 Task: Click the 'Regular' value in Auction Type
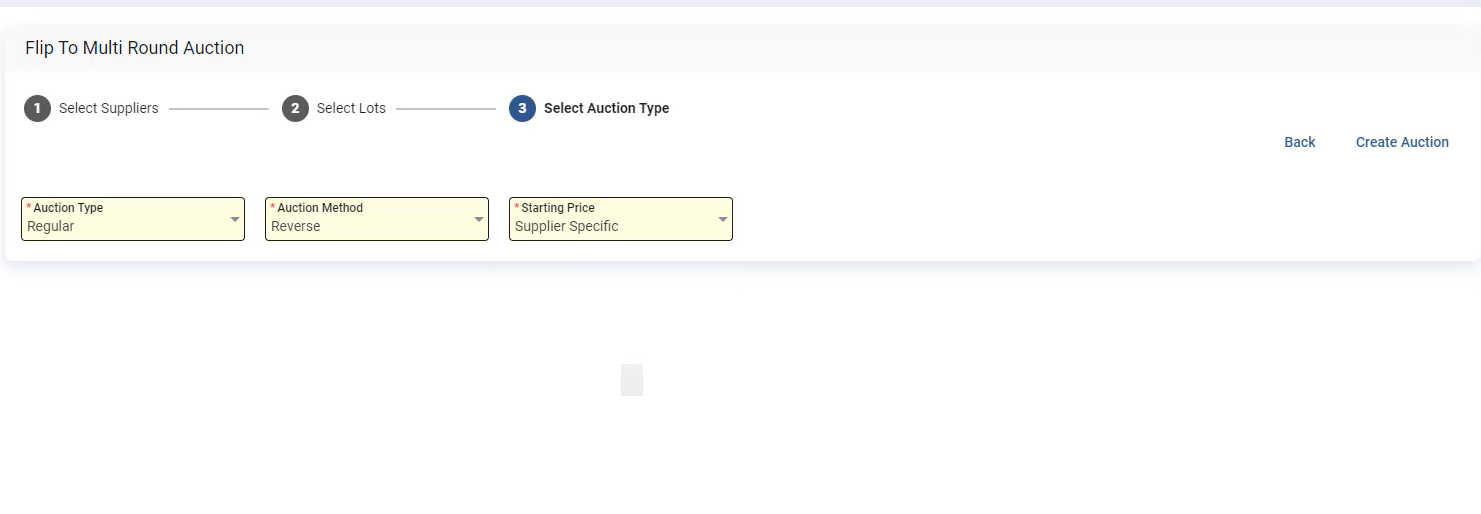51,226
